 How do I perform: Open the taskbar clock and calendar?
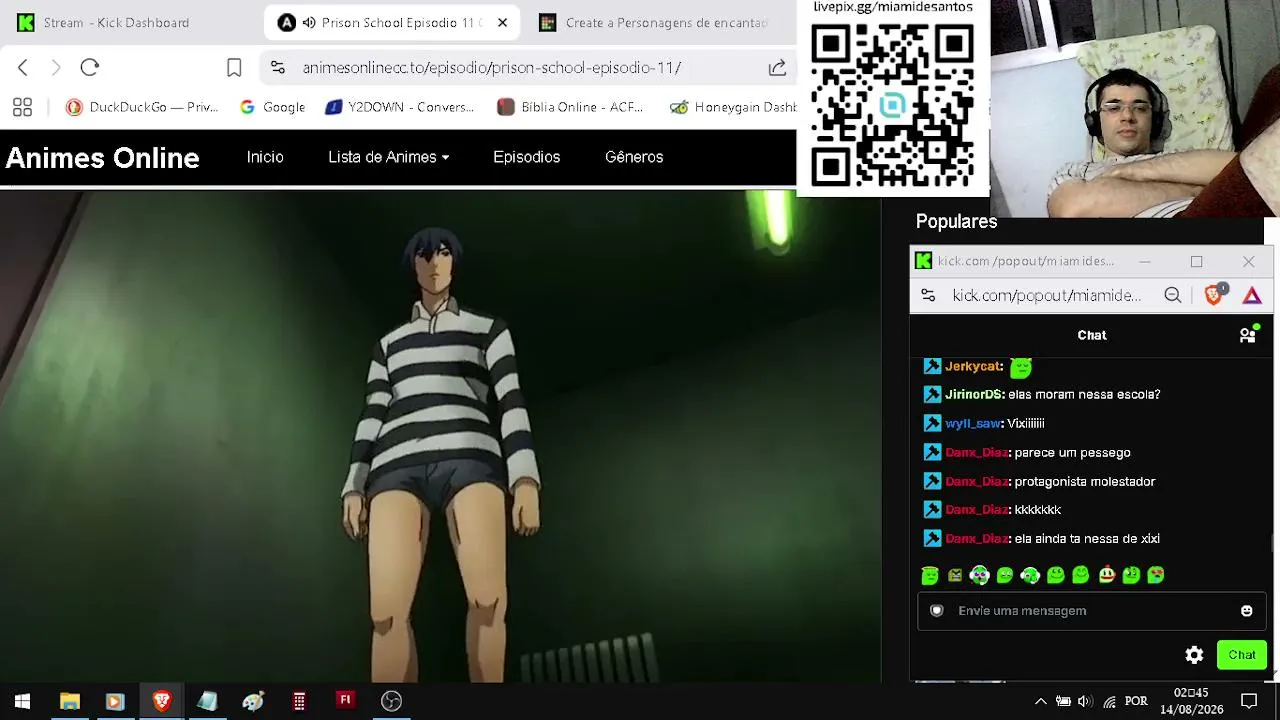coord(1191,701)
